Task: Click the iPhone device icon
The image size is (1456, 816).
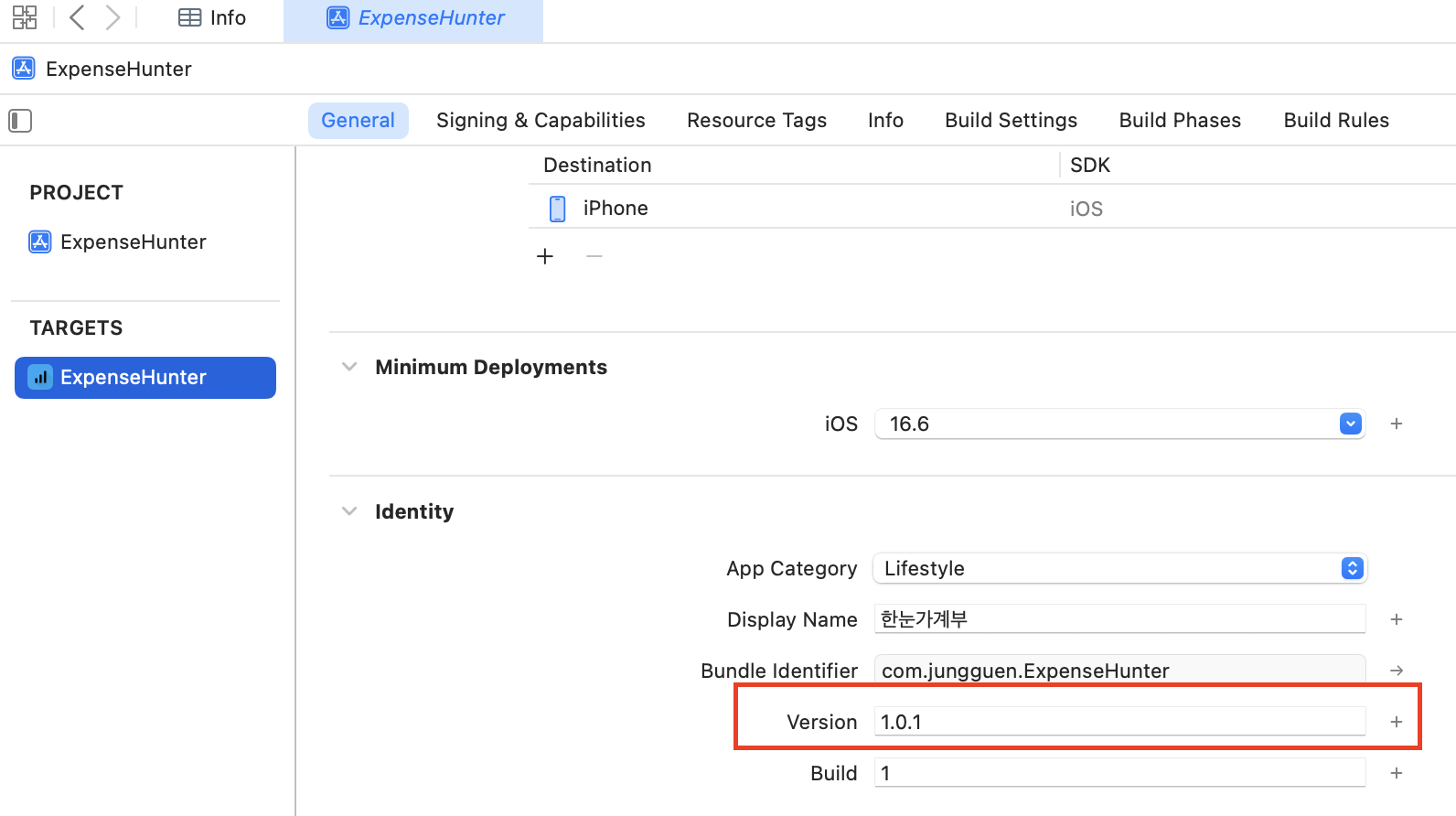Action: [x=557, y=209]
